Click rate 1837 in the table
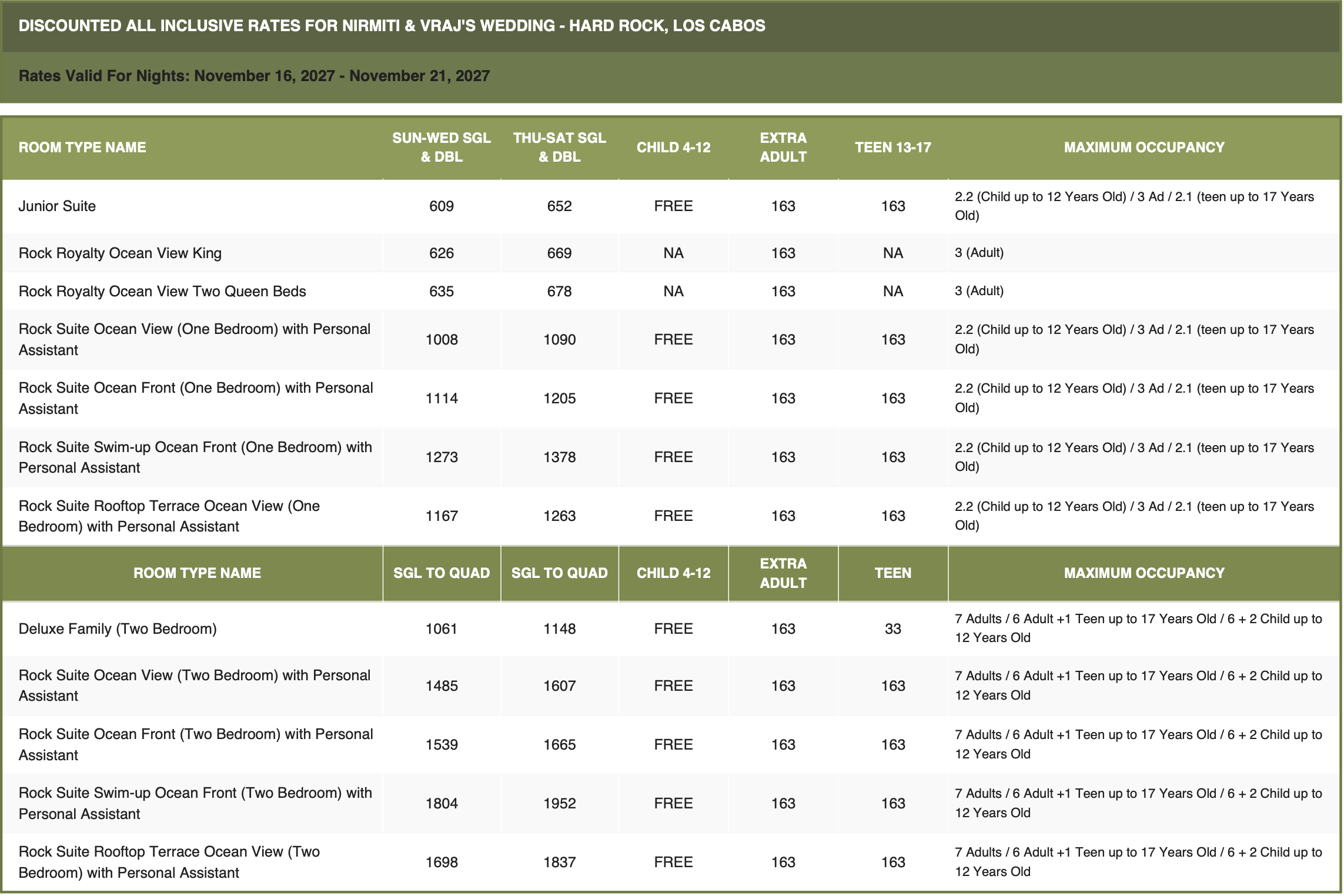This screenshot has width=1344, height=896. (559, 862)
